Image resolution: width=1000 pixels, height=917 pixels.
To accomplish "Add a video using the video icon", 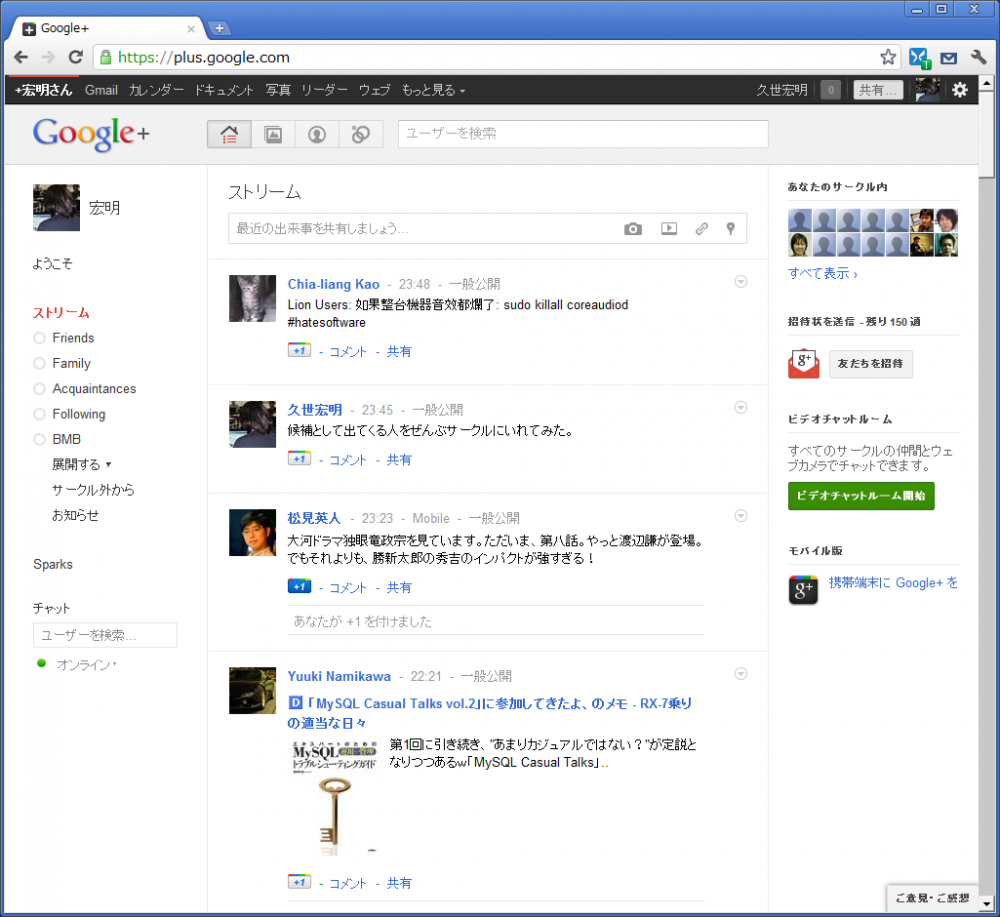I will tap(669, 228).
